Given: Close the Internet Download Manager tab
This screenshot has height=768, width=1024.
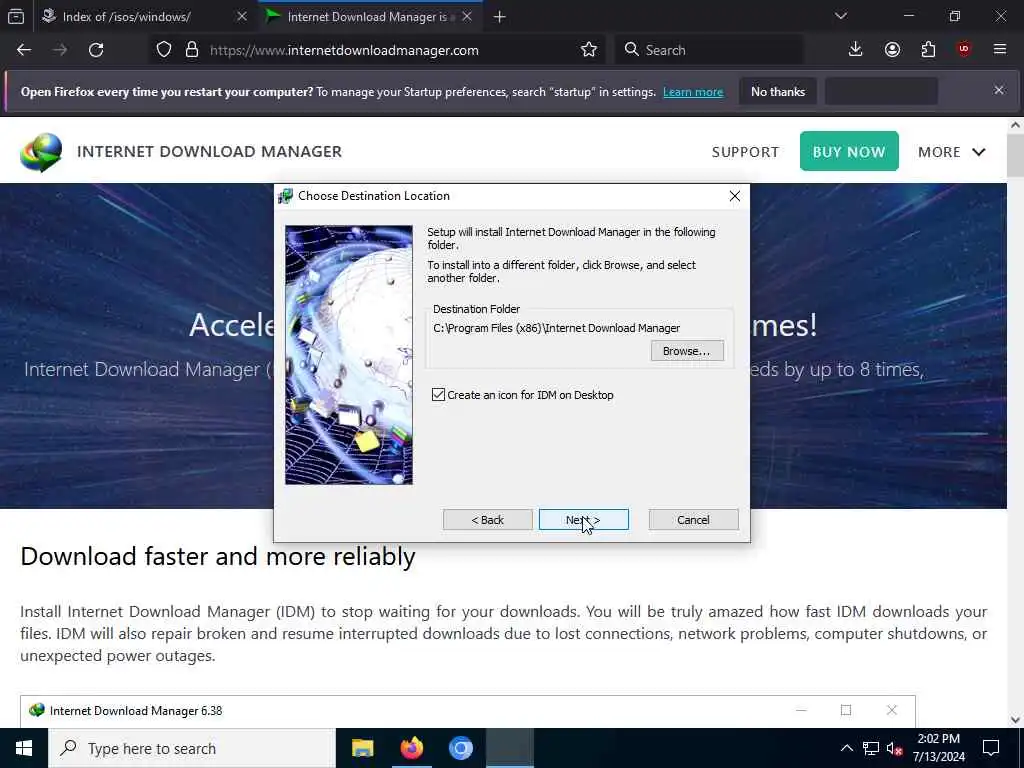Looking at the screenshot, I should click(x=467, y=17).
